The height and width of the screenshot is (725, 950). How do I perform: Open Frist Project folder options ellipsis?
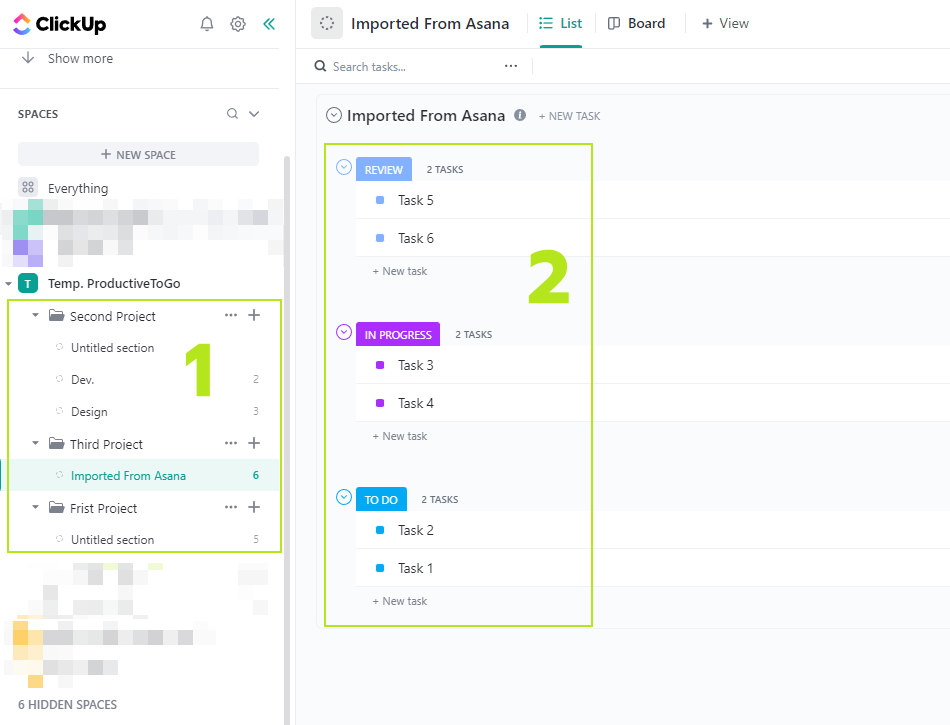231,507
